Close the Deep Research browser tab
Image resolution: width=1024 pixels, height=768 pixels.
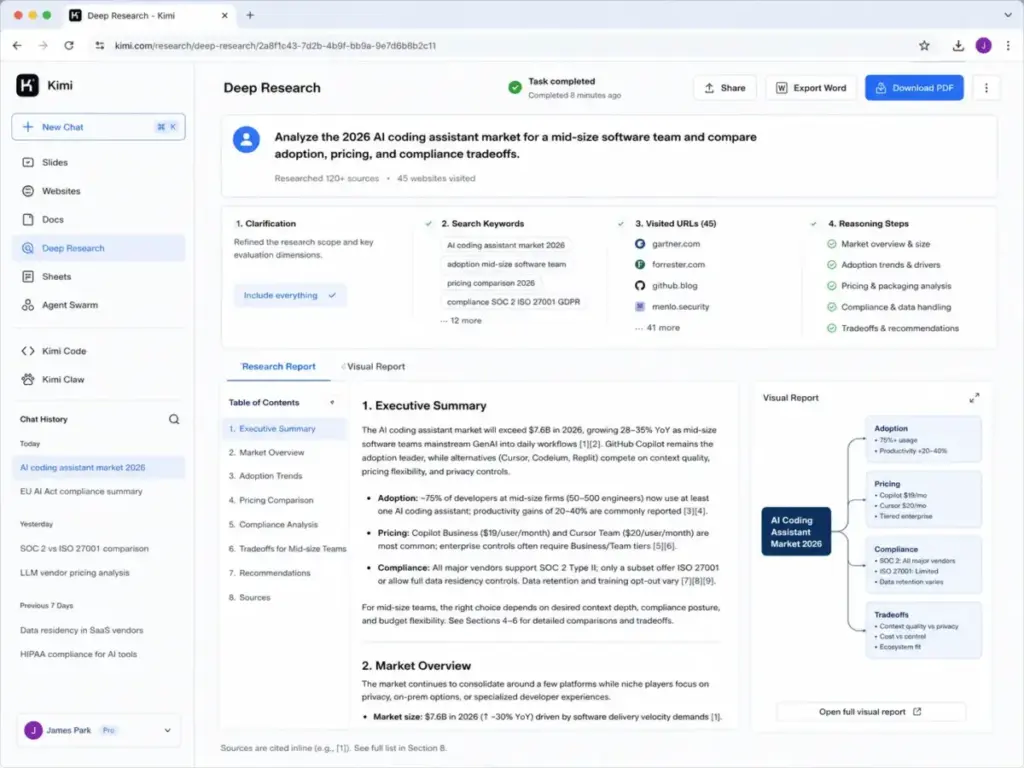225,15
